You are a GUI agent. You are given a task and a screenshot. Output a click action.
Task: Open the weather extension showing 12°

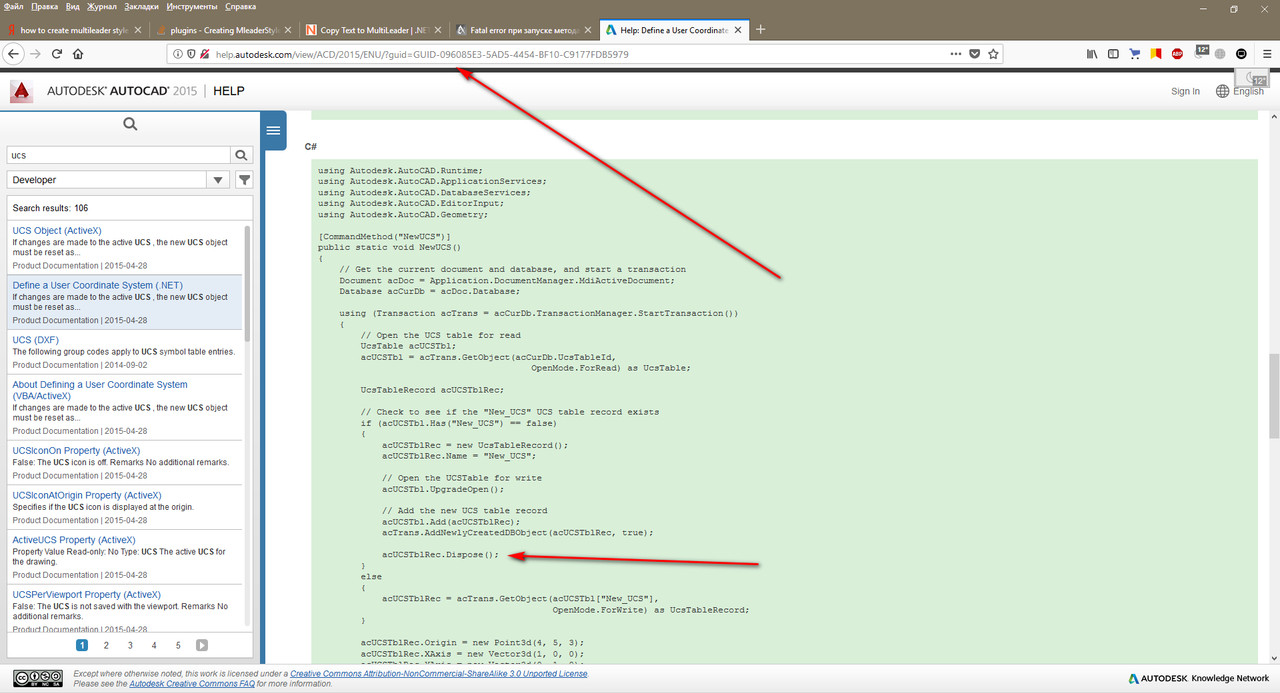[1200, 52]
